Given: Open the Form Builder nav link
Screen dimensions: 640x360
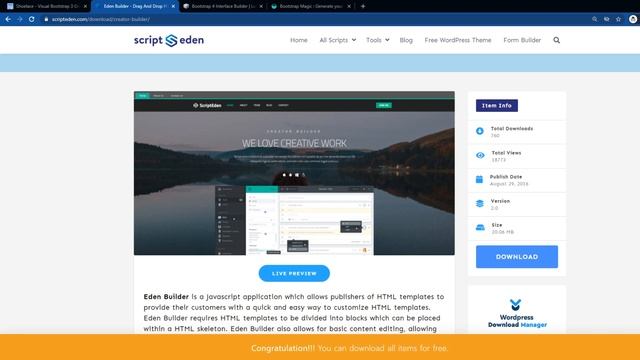Looking at the screenshot, I should point(522,40).
